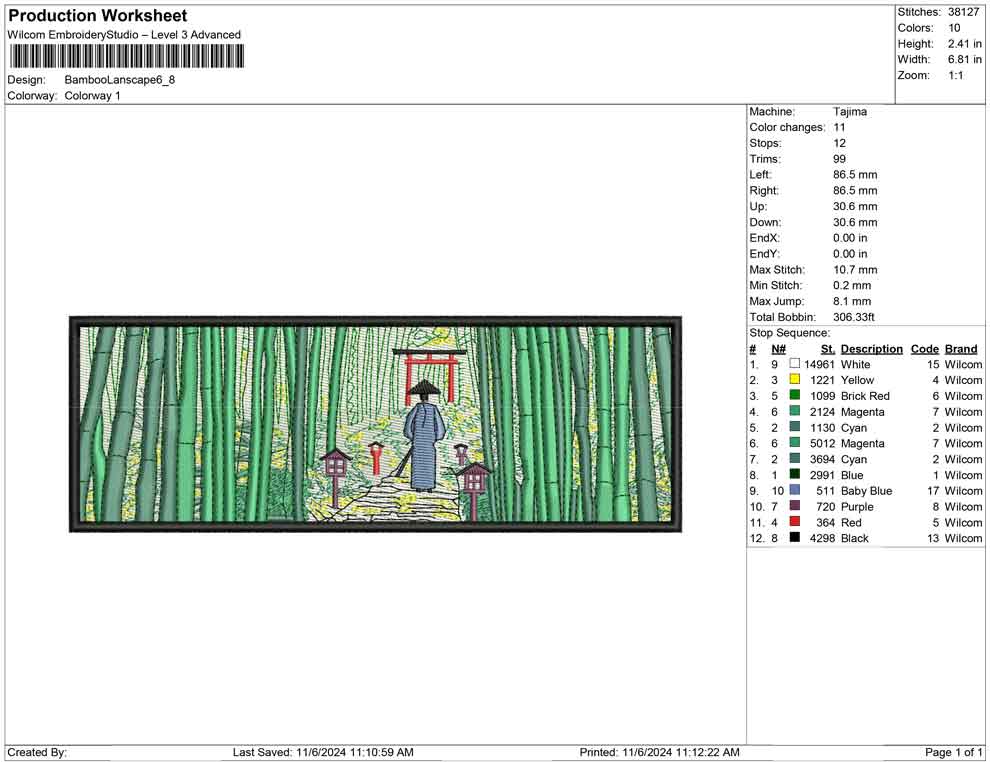
Task: Click the Page 1 of 1 footer
Action: coord(953,752)
